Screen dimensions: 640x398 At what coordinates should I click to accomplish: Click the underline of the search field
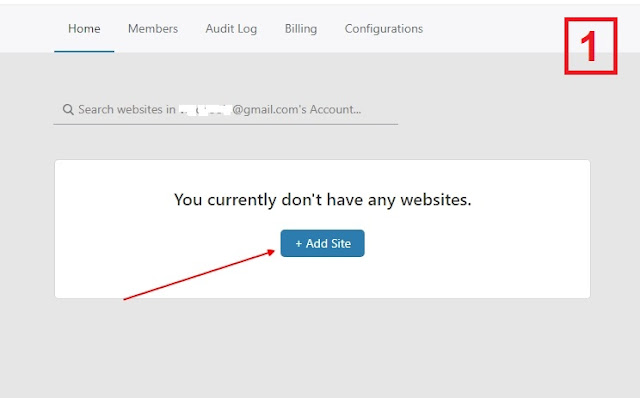226,124
